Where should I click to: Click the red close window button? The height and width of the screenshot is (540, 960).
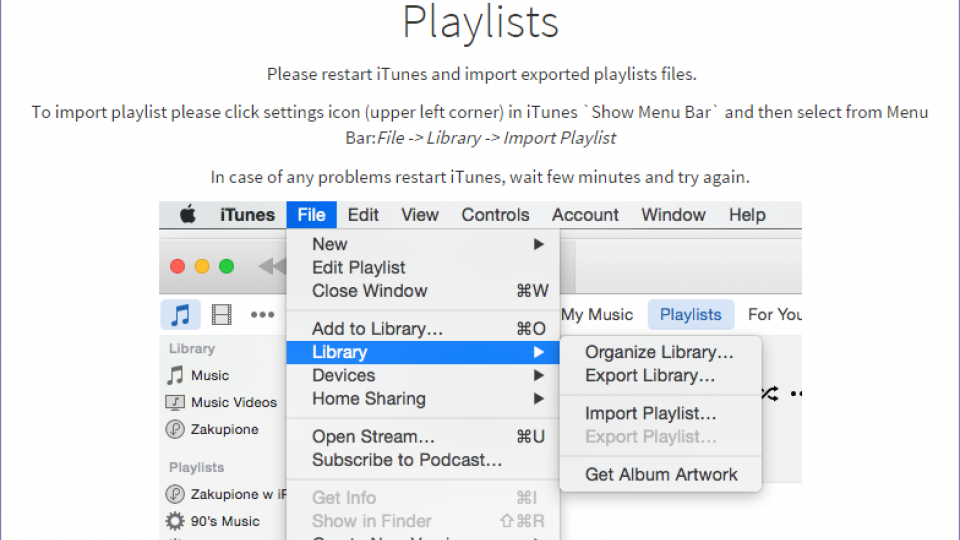click(178, 266)
